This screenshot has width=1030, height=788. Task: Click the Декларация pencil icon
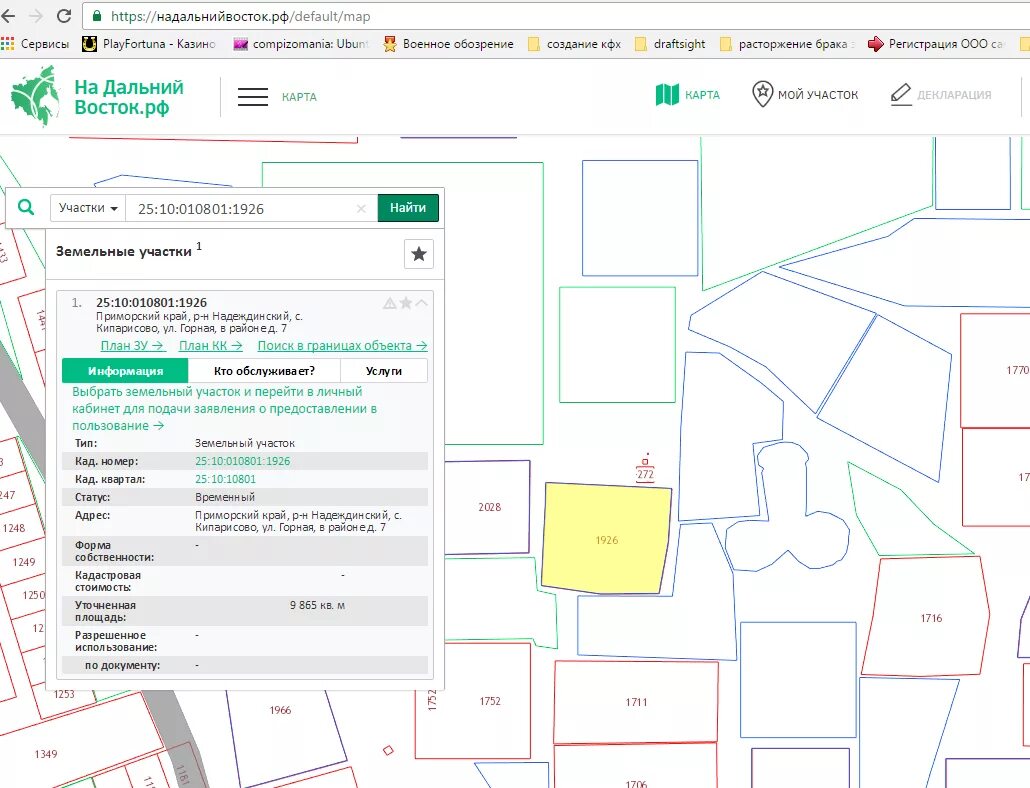coord(901,95)
